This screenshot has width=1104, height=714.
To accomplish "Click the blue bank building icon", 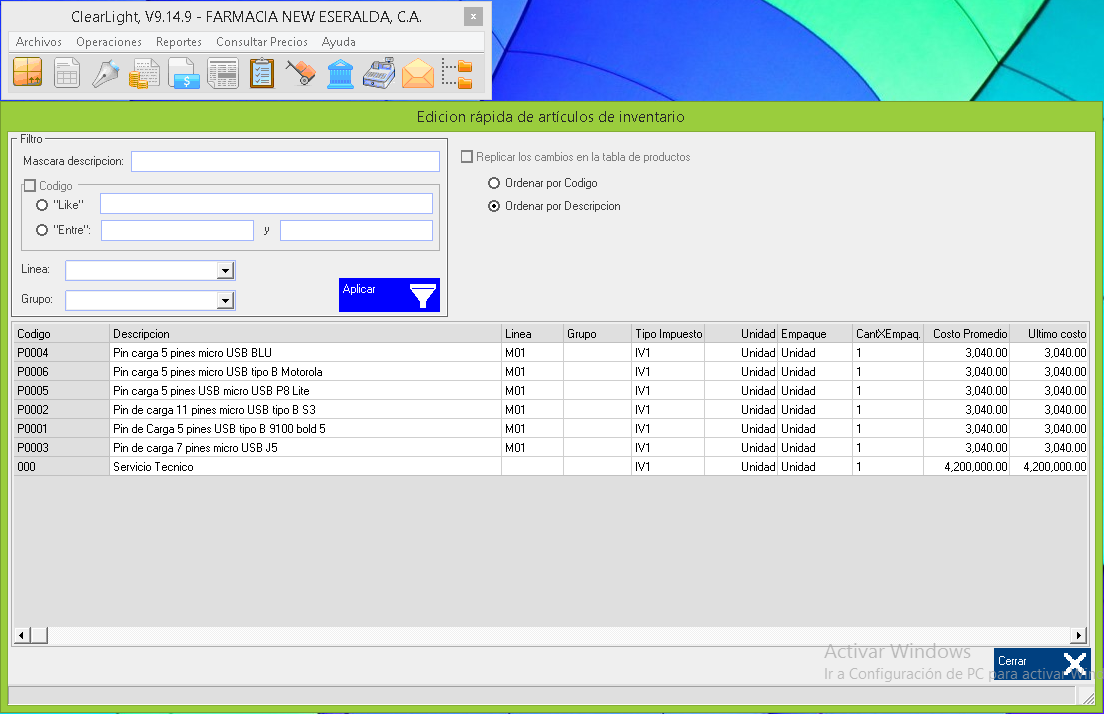I will pos(340,74).
